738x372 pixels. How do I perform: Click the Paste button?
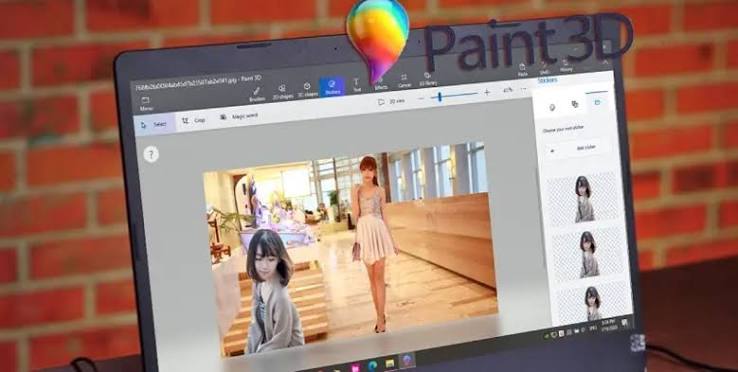pos(522,70)
